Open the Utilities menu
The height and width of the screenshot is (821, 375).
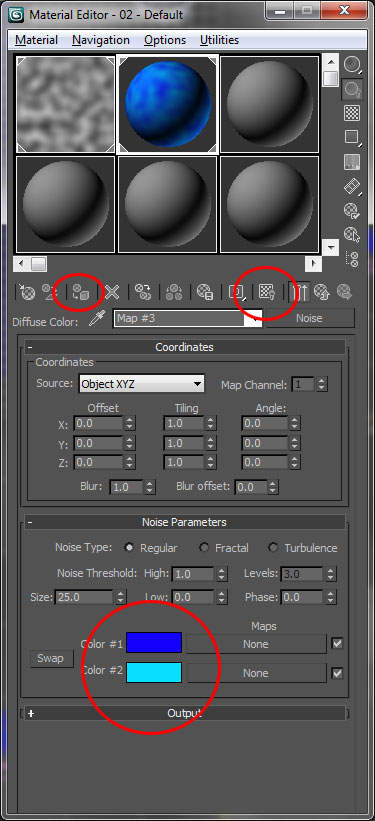click(x=219, y=40)
